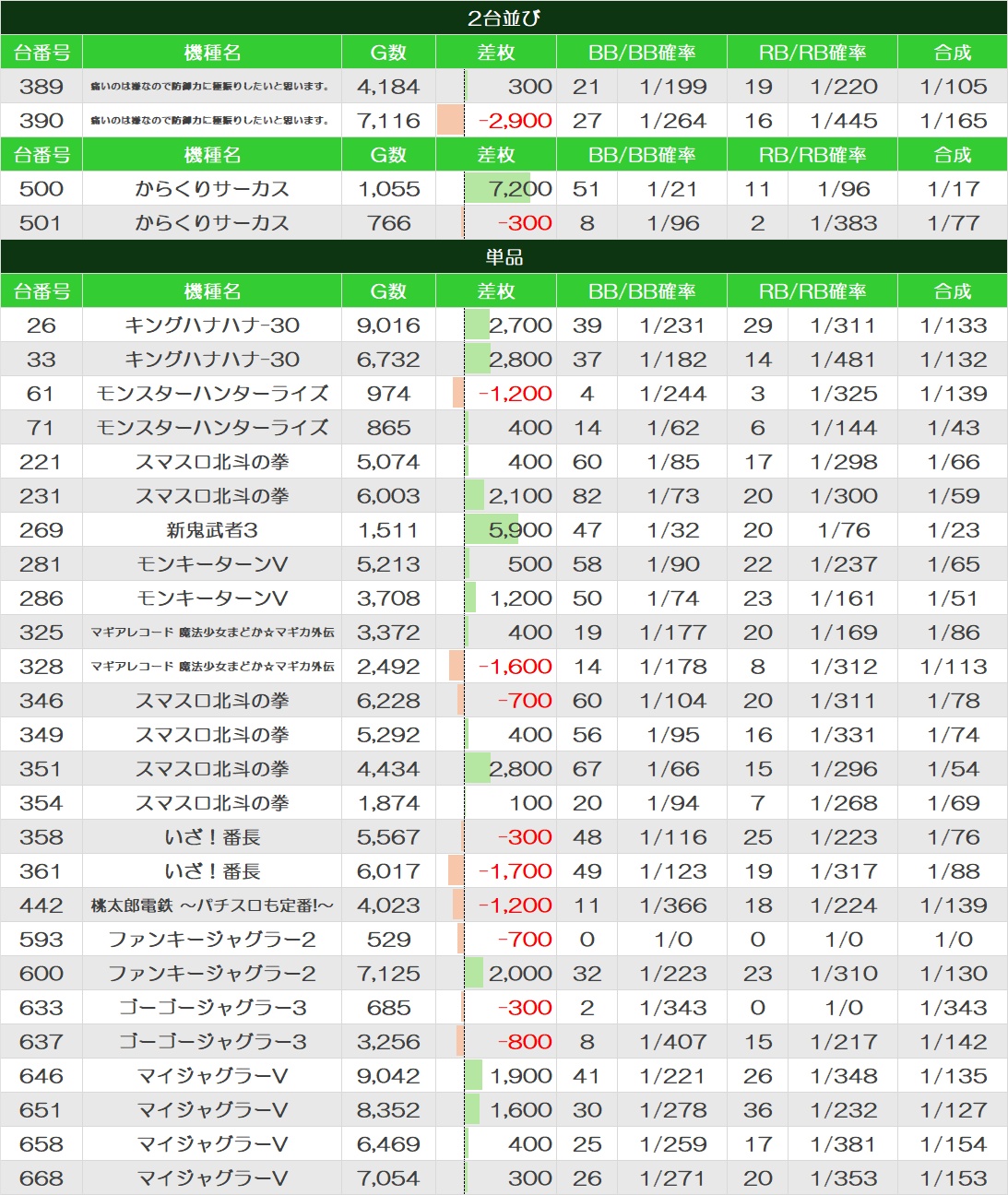Click BB rate 1/366

tap(673, 905)
